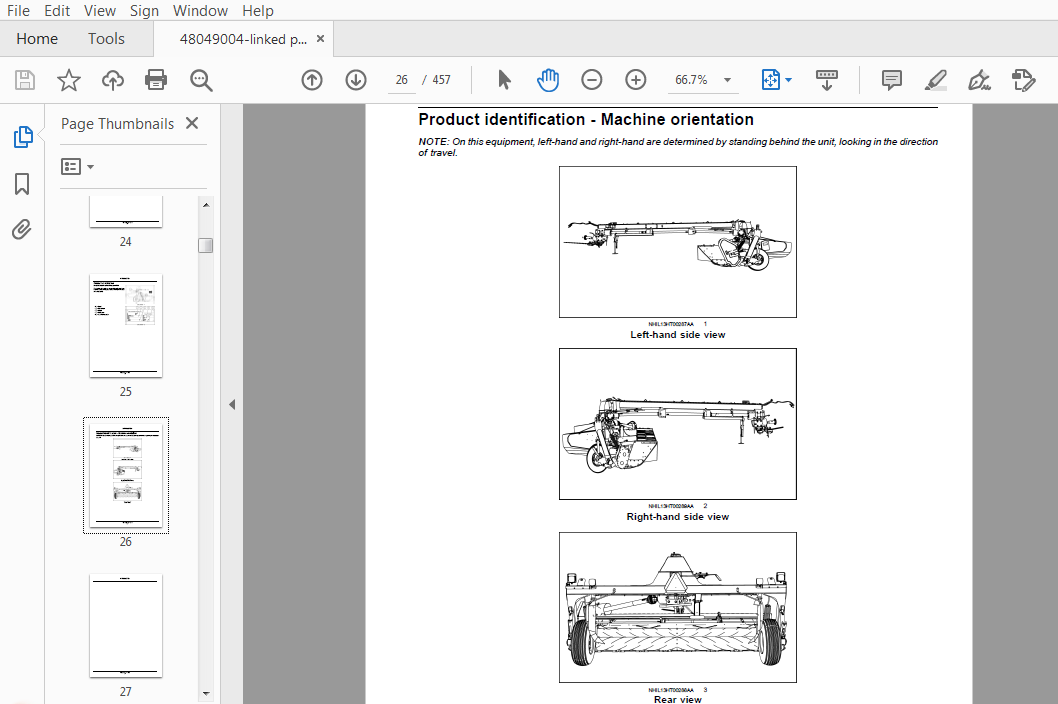Open the find text search tool
1058x704 pixels.
(200, 80)
